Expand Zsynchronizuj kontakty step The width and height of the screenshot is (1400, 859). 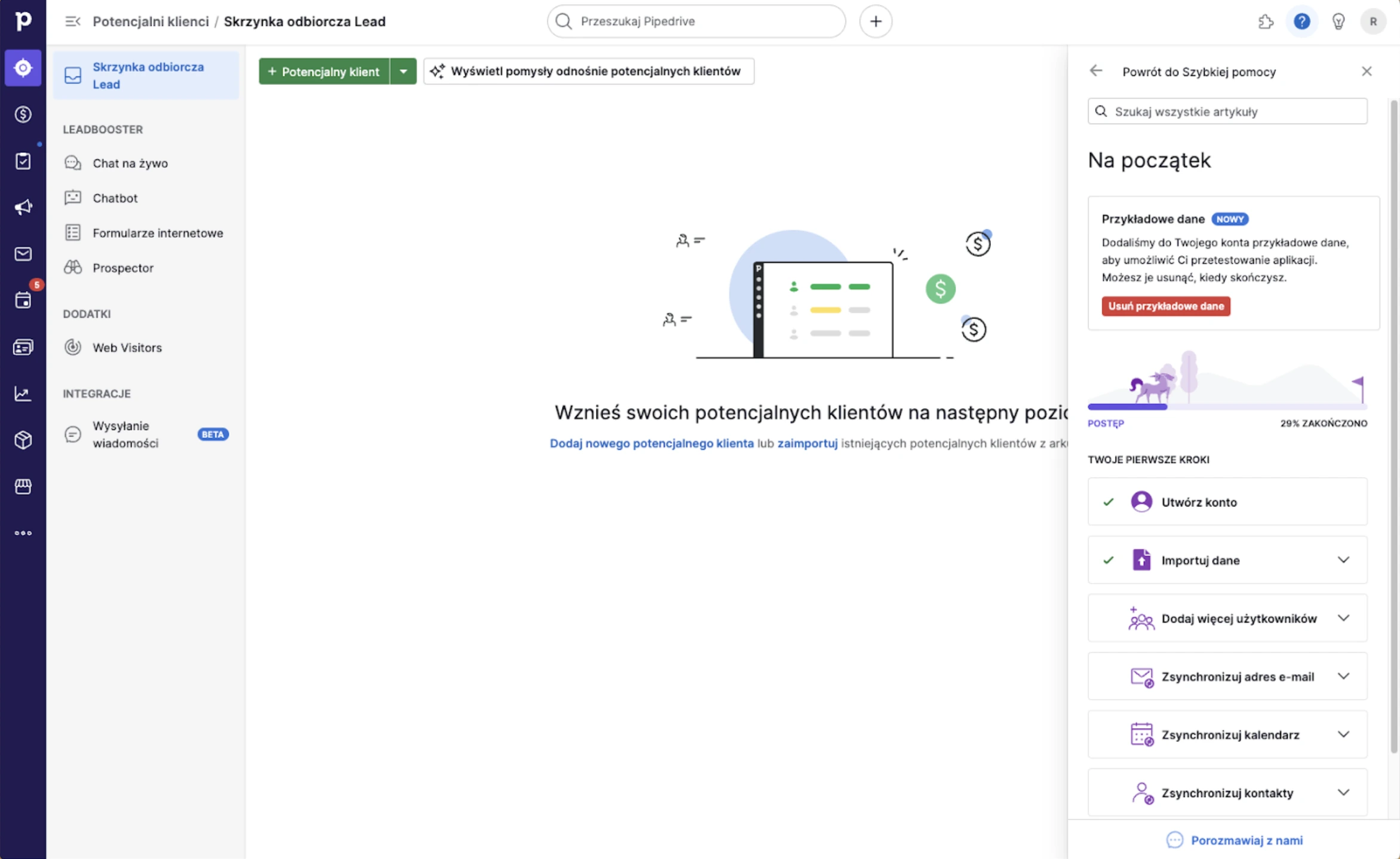click(x=1343, y=792)
